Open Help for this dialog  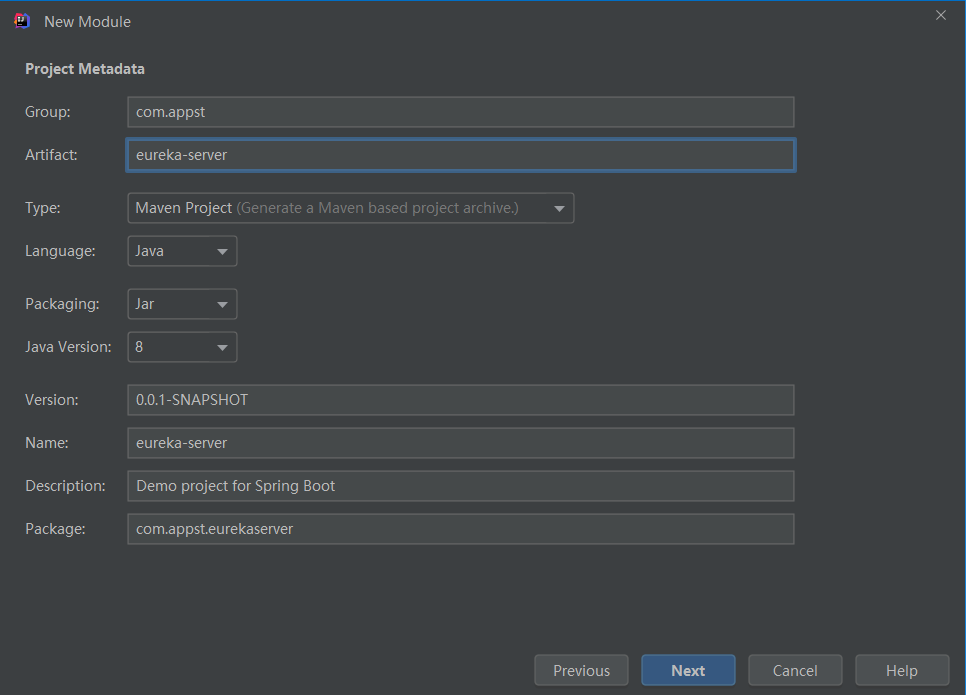(x=902, y=670)
